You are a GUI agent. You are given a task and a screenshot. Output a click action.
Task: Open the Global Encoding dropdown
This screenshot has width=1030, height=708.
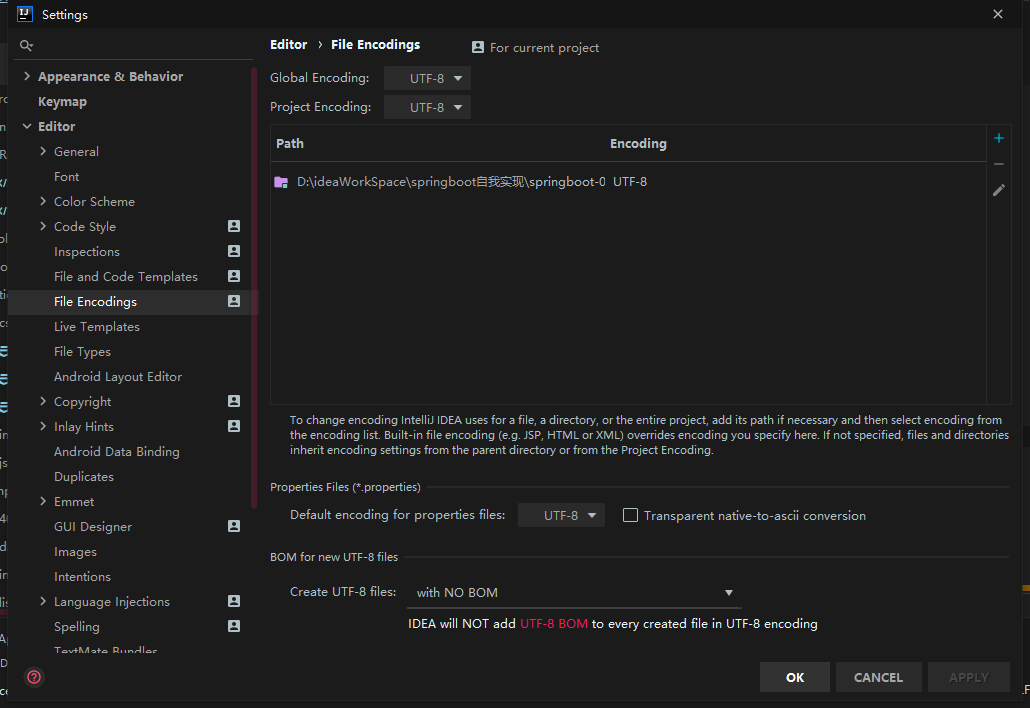coord(427,78)
